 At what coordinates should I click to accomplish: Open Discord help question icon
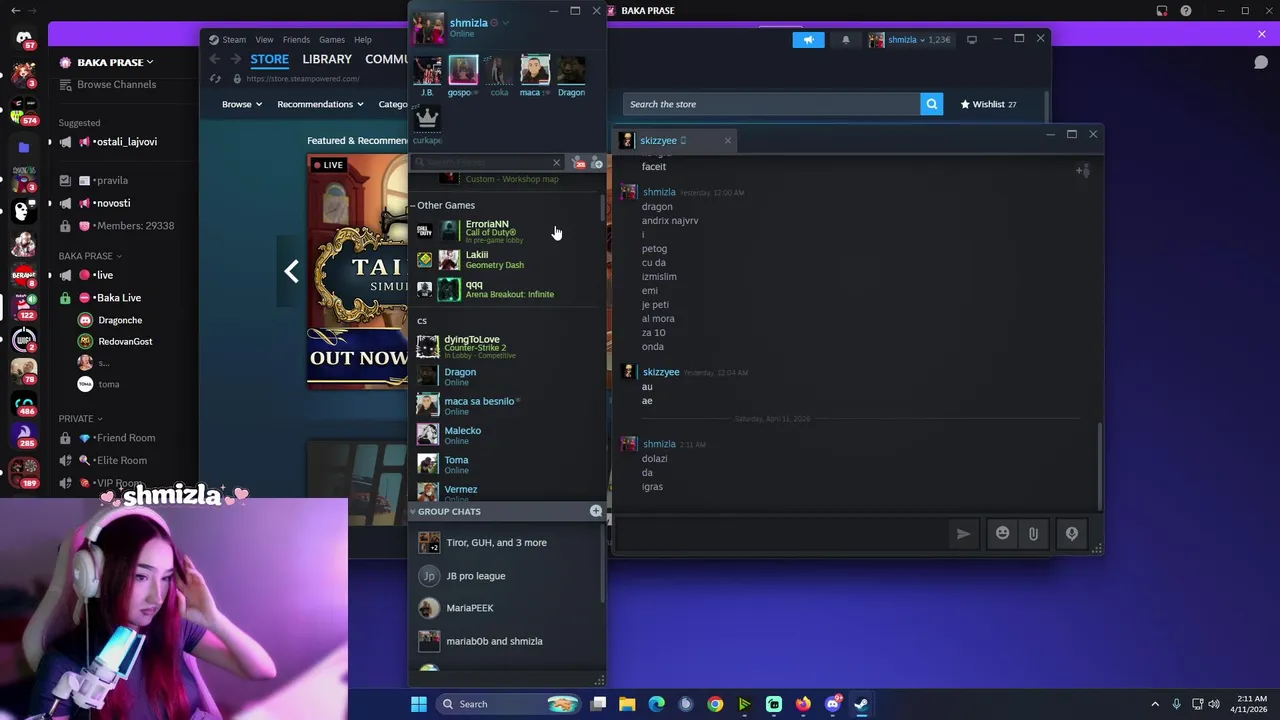pos(1186,11)
